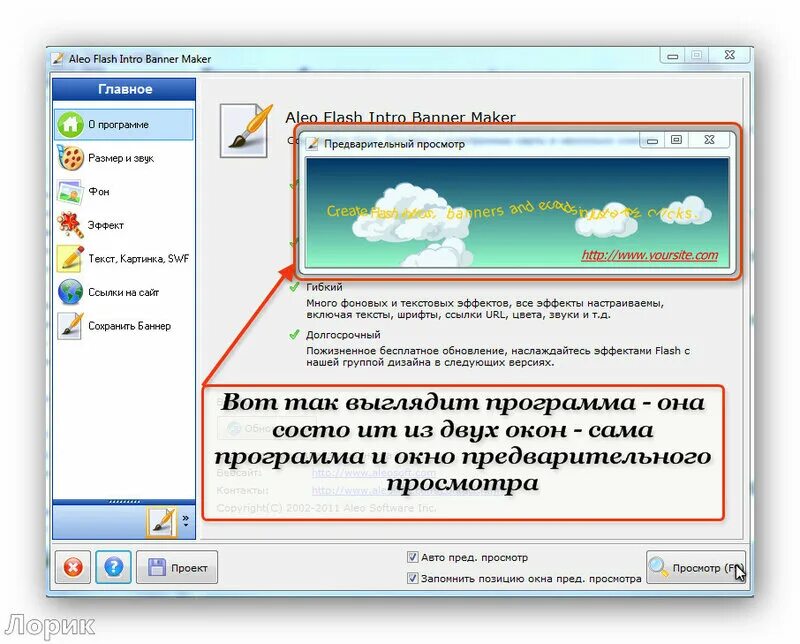800x644 pixels.
Task: Click the large paintbrush application logo
Action: pyautogui.click(x=246, y=130)
